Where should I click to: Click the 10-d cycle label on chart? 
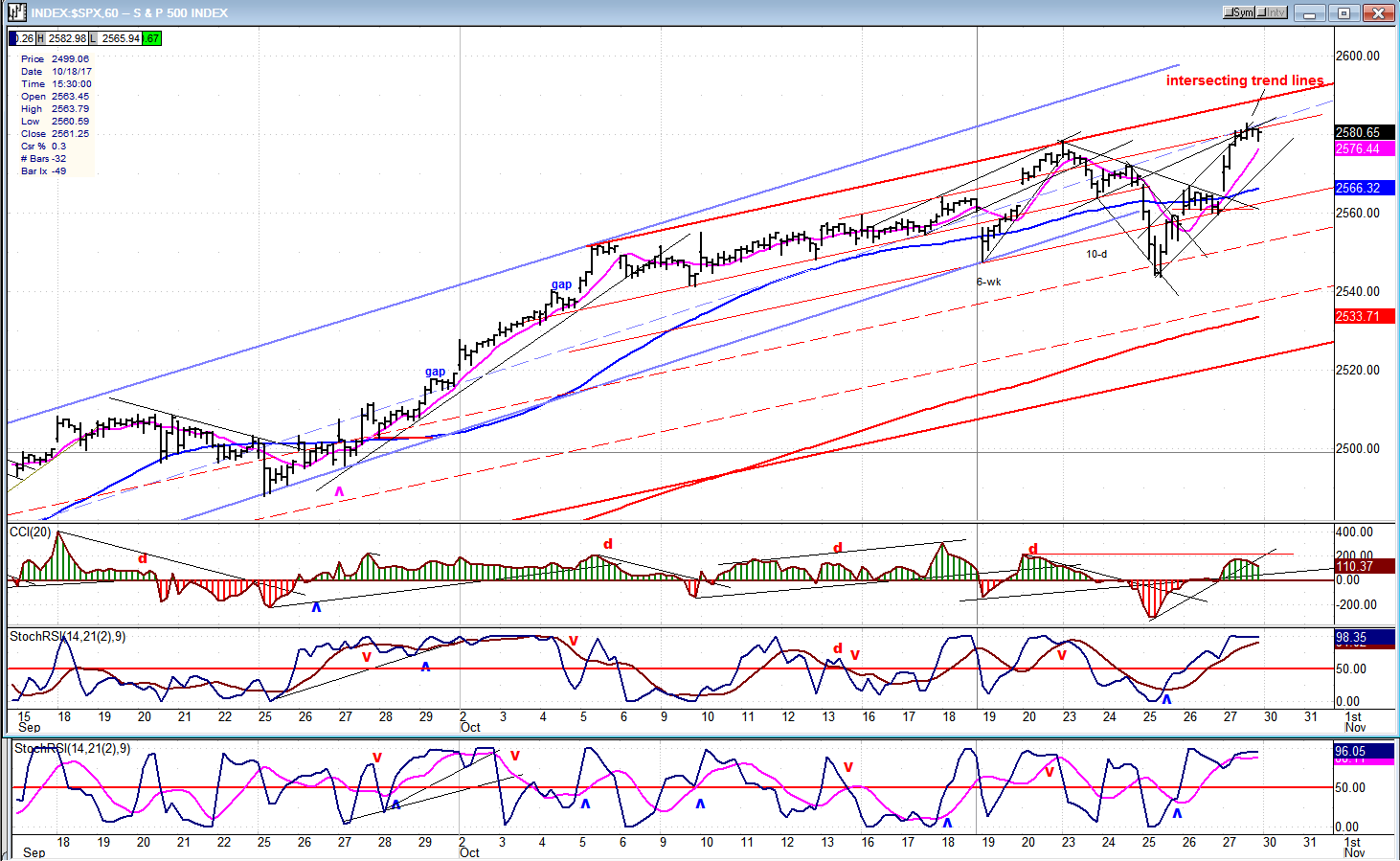(x=1096, y=254)
